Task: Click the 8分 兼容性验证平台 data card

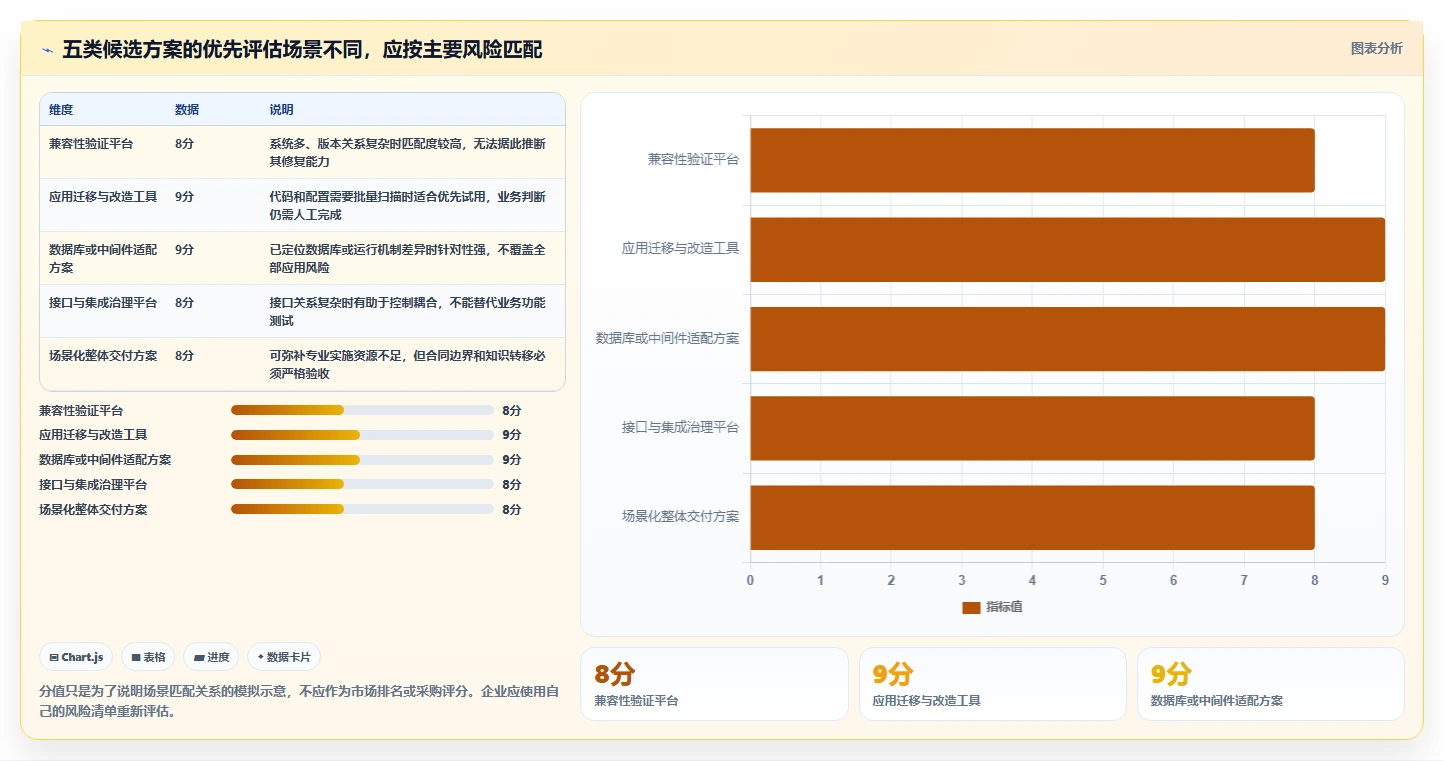Action: (x=714, y=684)
